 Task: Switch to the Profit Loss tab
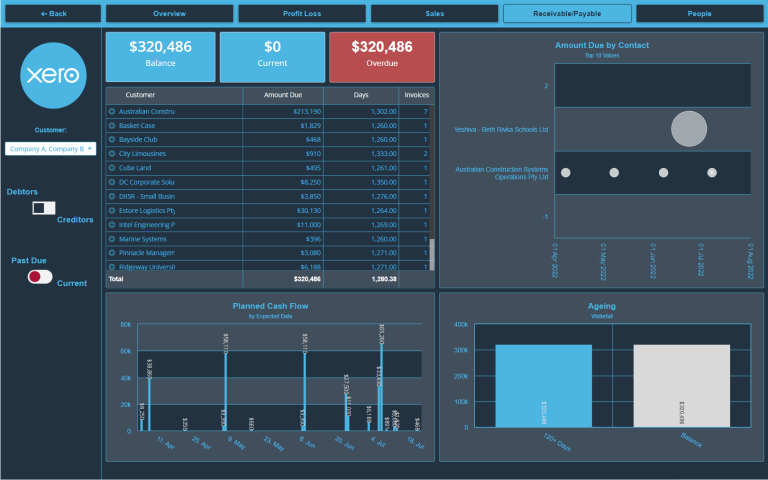coord(302,14)
